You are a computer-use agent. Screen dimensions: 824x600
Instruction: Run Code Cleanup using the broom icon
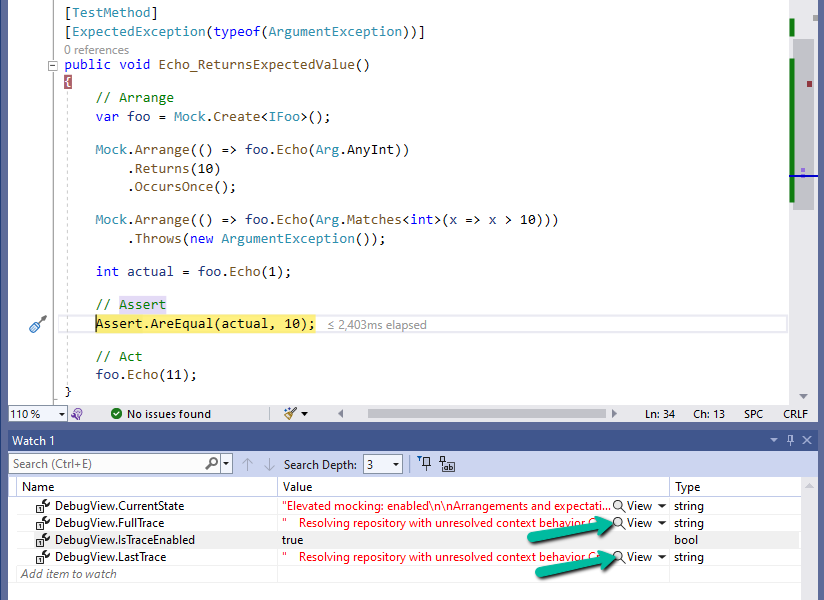(288, 413)
